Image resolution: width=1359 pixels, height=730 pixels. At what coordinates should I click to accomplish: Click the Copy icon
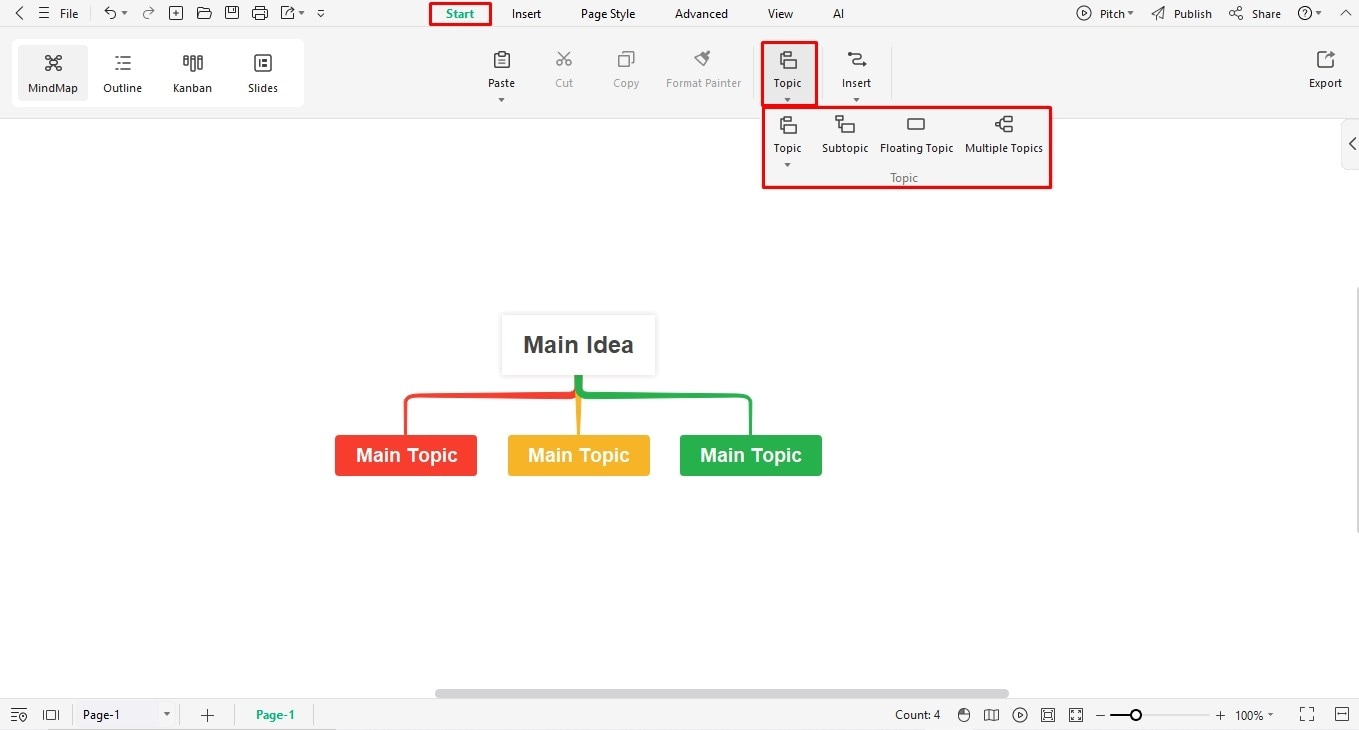[x=626, y=60]
